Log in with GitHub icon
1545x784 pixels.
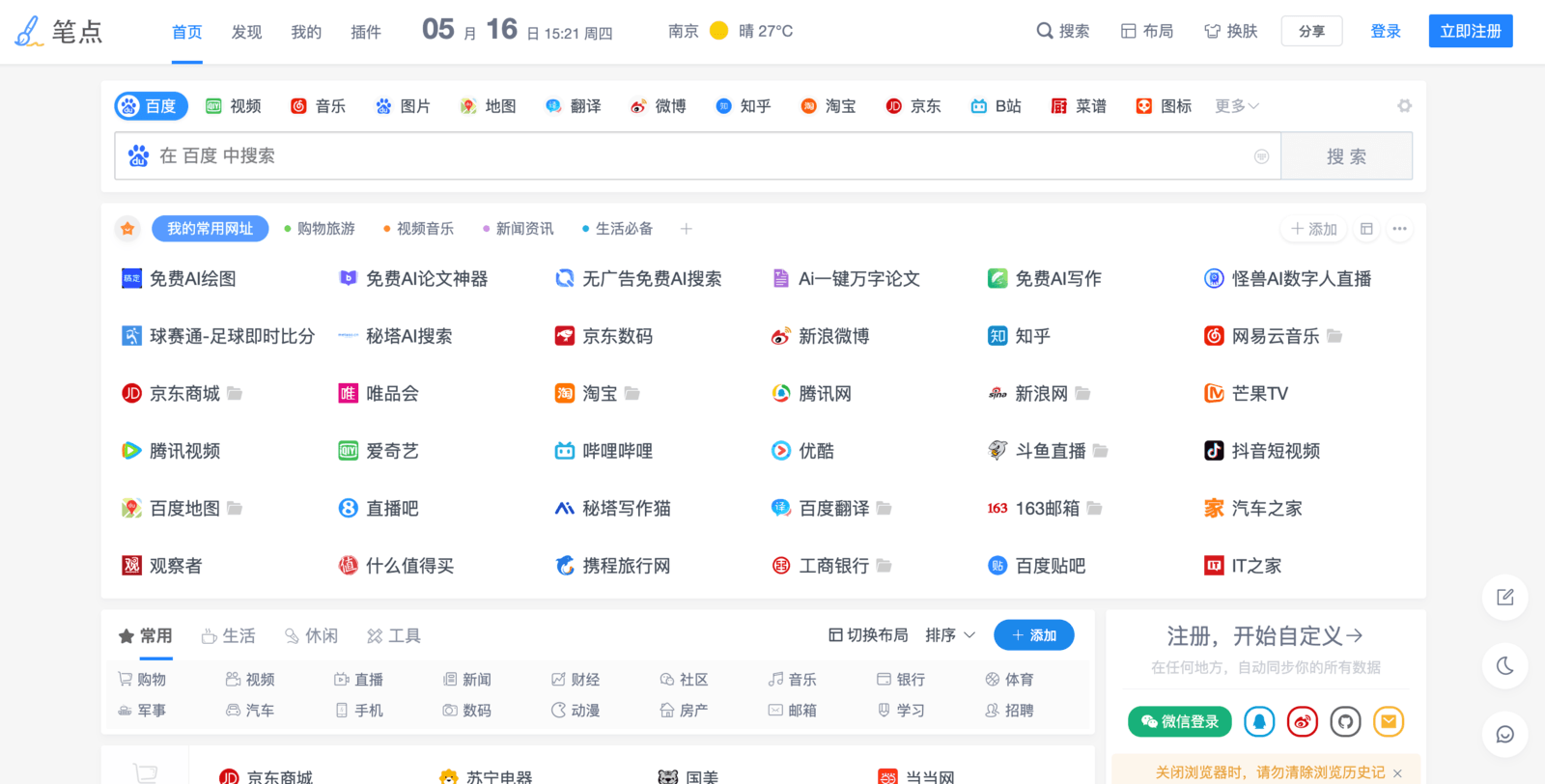point(1345,721)
